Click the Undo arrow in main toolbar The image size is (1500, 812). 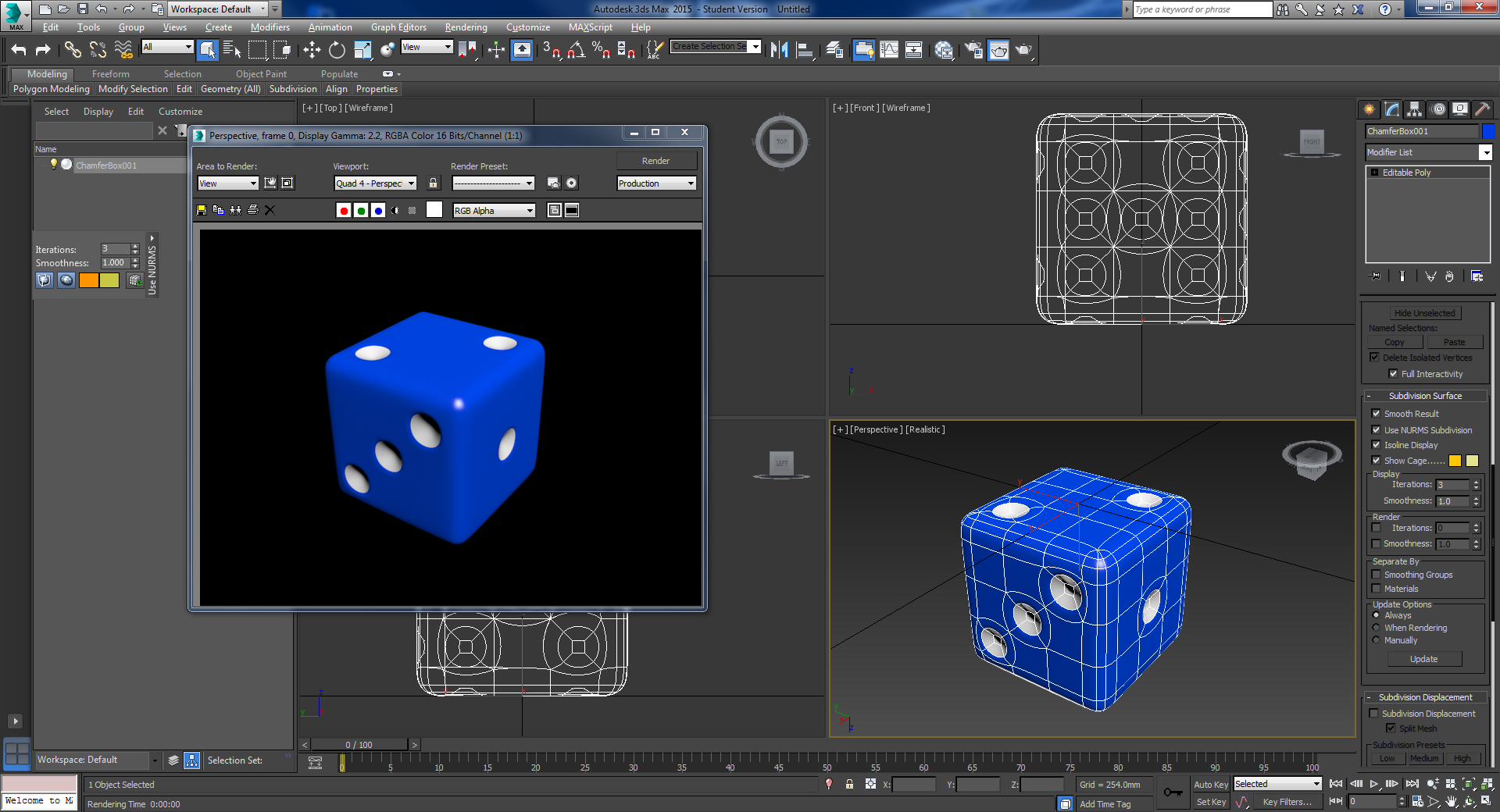(19, 50)
